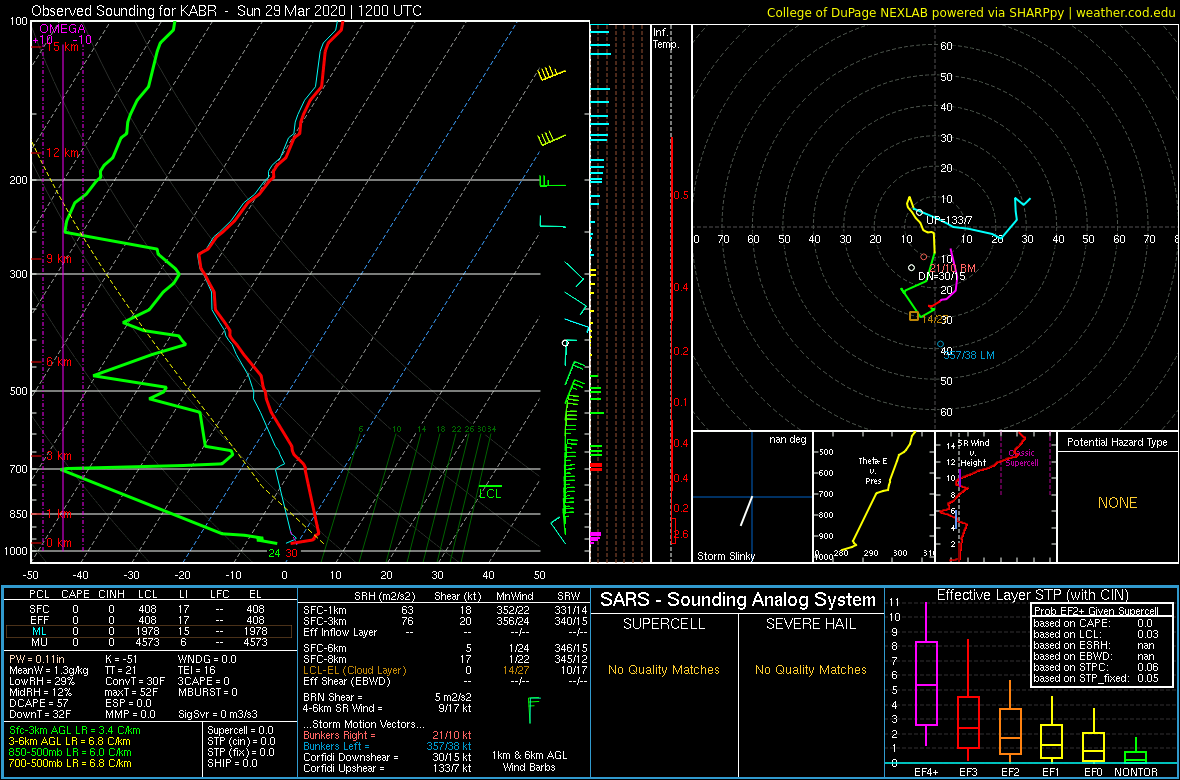Open the weather.cod.edu NEXLAB credit link
1180x780 pixels.
(972, 11)
